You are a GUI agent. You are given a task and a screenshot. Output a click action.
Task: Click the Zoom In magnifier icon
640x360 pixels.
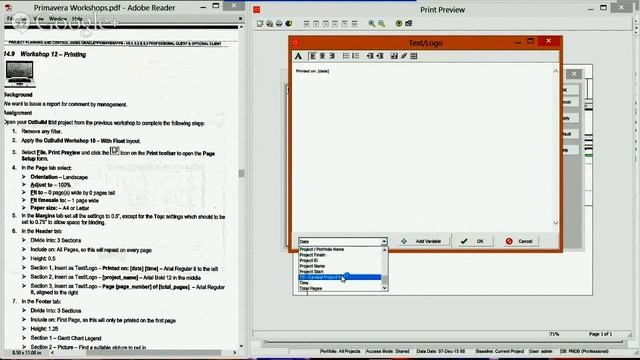372,24
